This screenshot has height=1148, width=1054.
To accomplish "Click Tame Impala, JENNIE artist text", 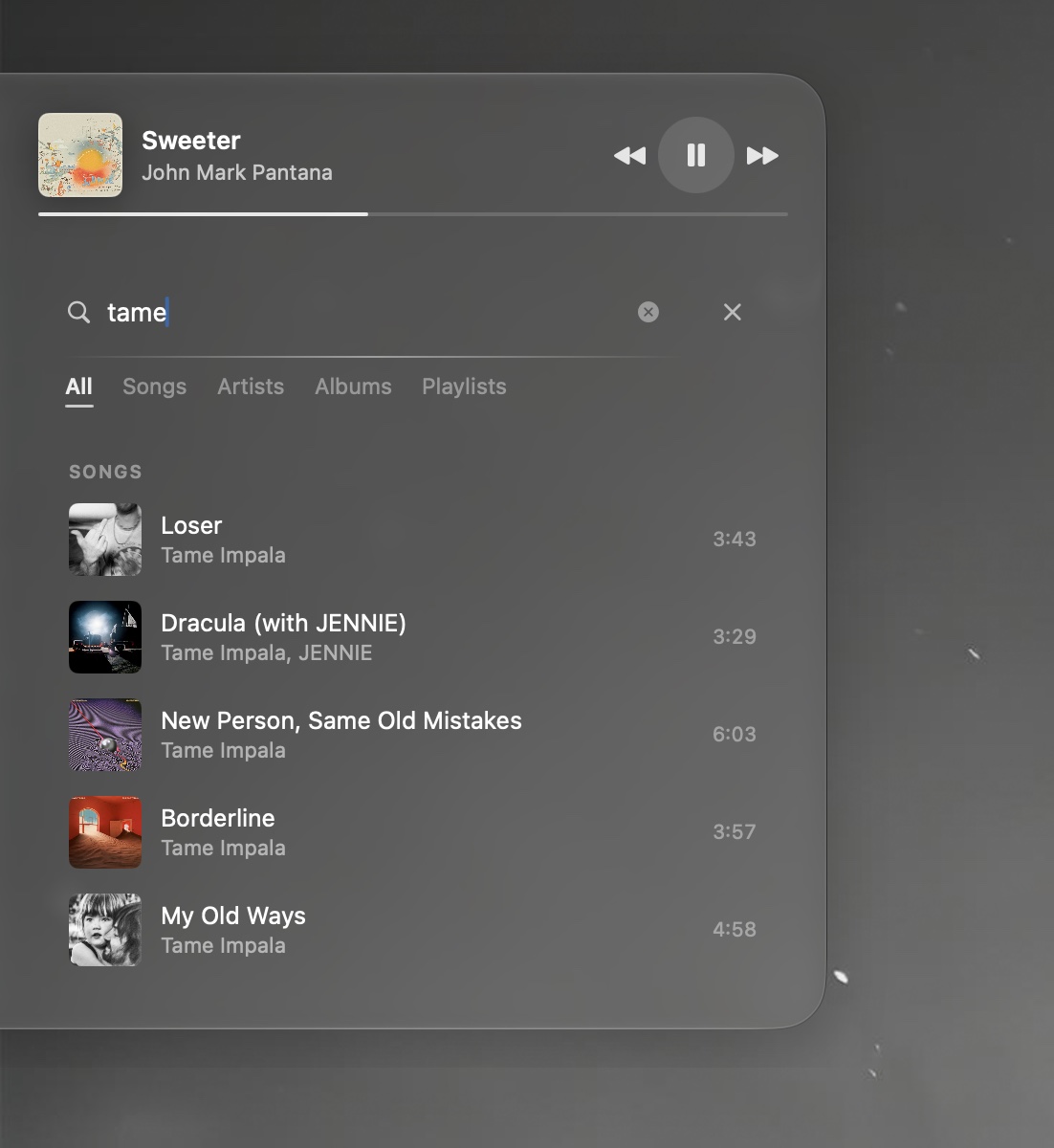I will point(267,653).
